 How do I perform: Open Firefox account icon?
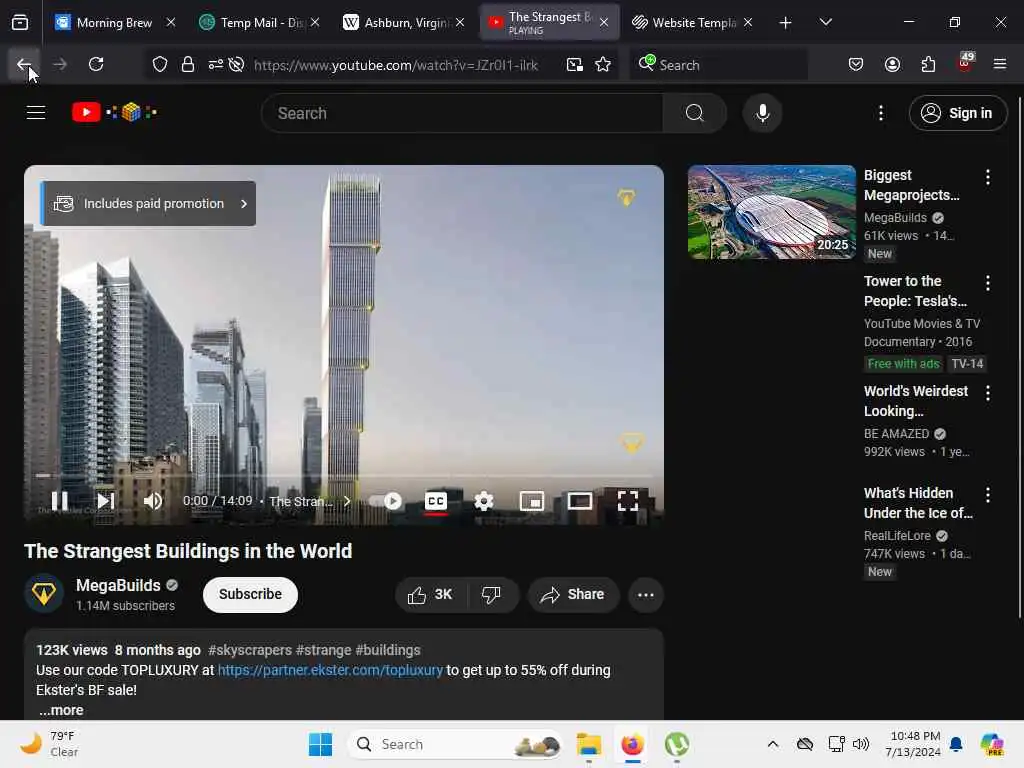(892, 64)
